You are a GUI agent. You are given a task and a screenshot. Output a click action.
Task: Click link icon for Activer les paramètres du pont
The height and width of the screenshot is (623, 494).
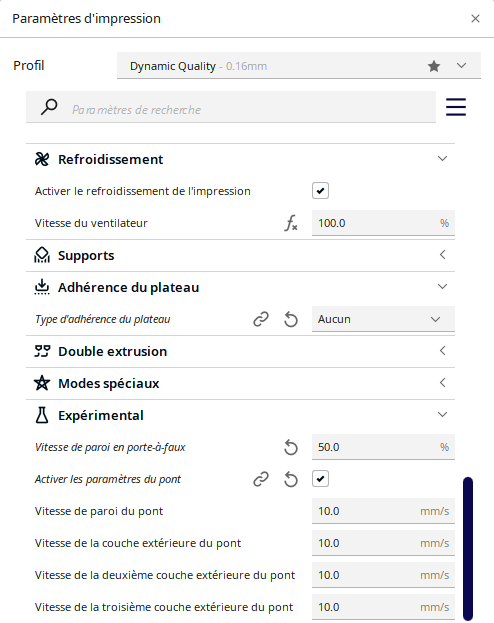pos(261,479)
